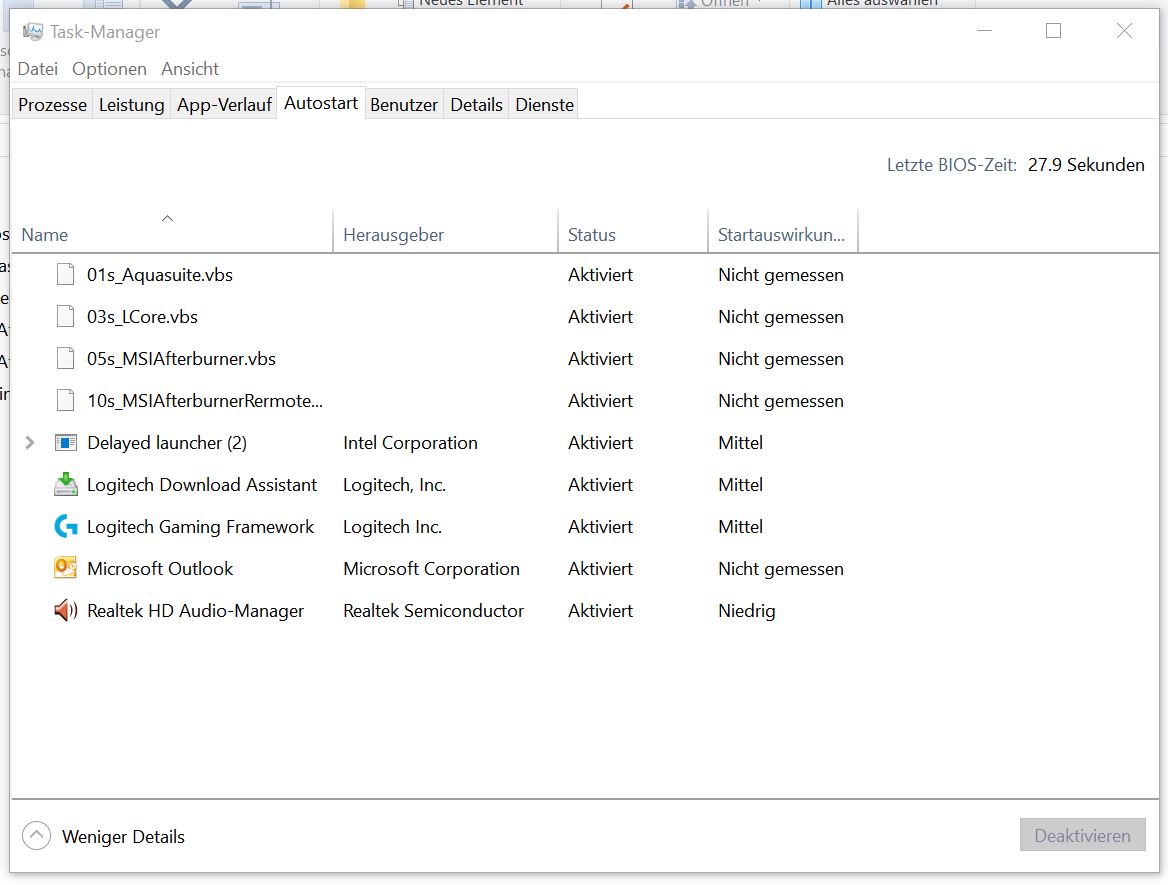Open the Datei menu
This screenshot has height=885, width=1168.
[38, 69]
